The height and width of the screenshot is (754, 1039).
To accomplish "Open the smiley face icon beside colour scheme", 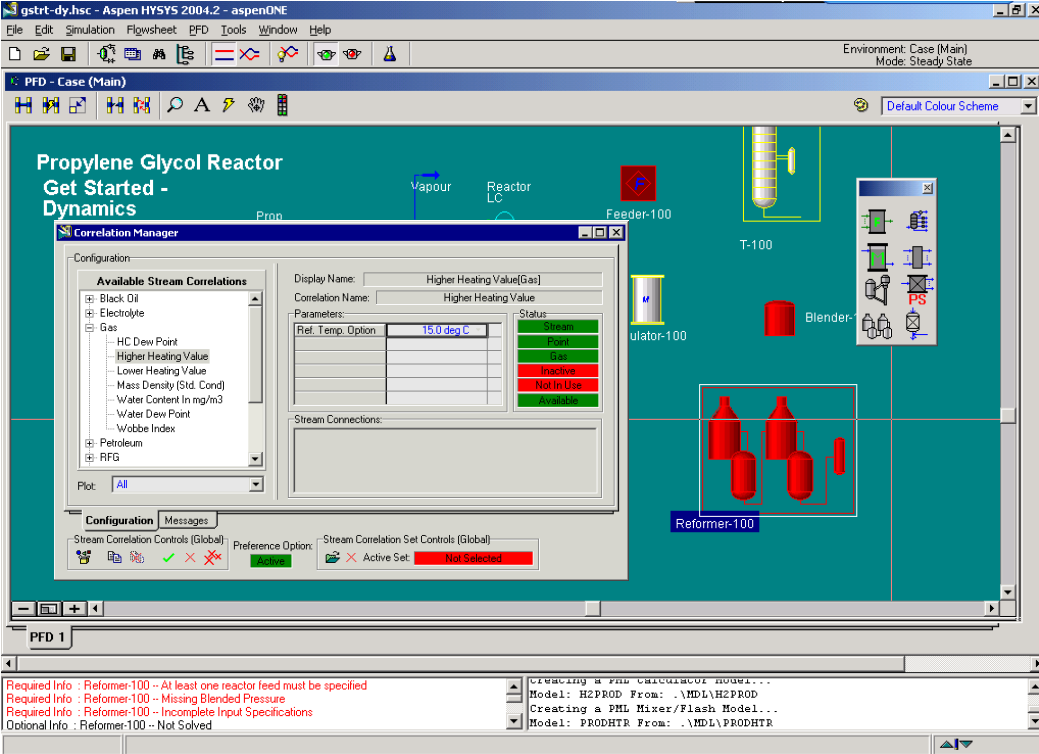I will pos(861,105).
